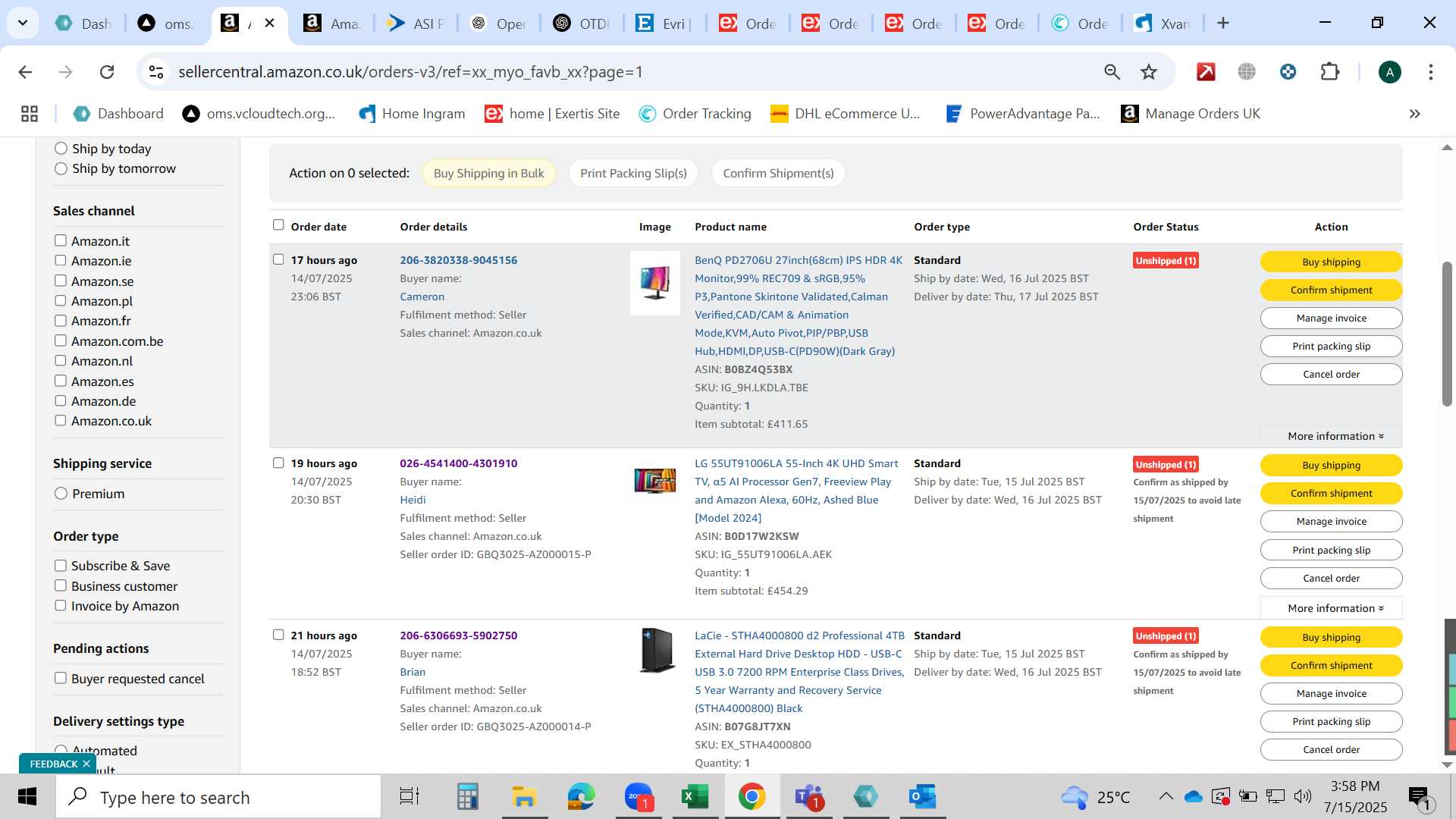Select Premium shipping service
Image resolution: width=1456 pixels, height=819 pixels.
(x=61, y=494)
